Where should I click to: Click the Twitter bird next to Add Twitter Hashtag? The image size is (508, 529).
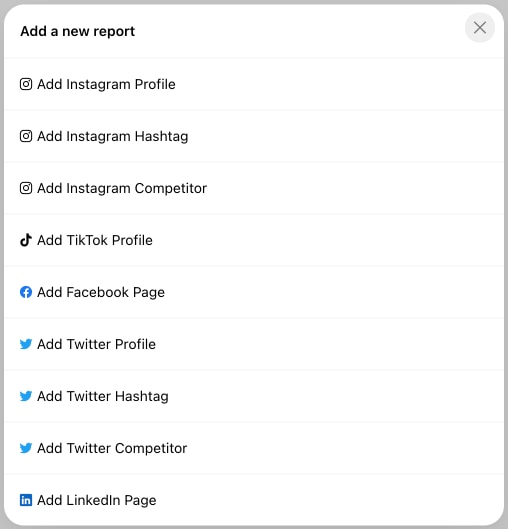(x=26, y=396)
